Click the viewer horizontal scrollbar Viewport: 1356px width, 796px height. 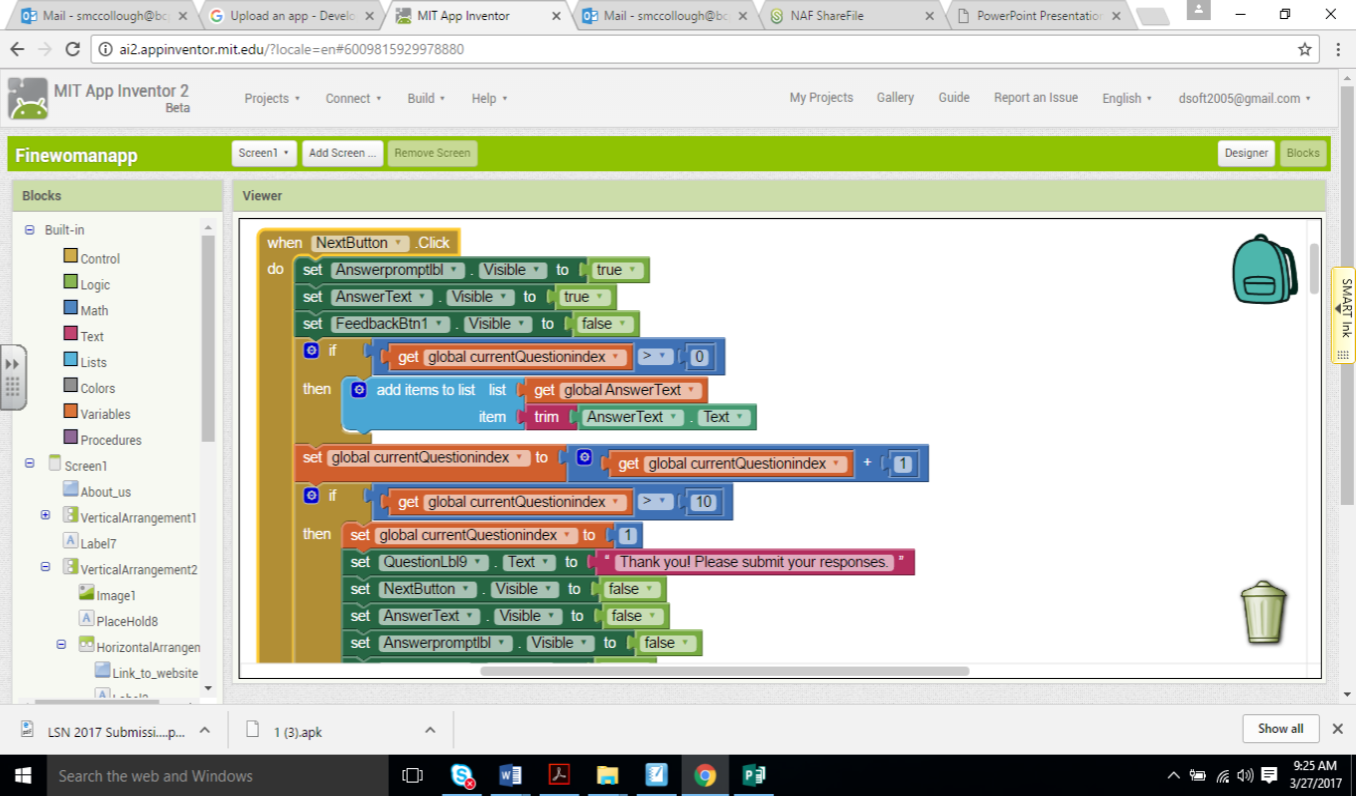(x=724, y=671)
